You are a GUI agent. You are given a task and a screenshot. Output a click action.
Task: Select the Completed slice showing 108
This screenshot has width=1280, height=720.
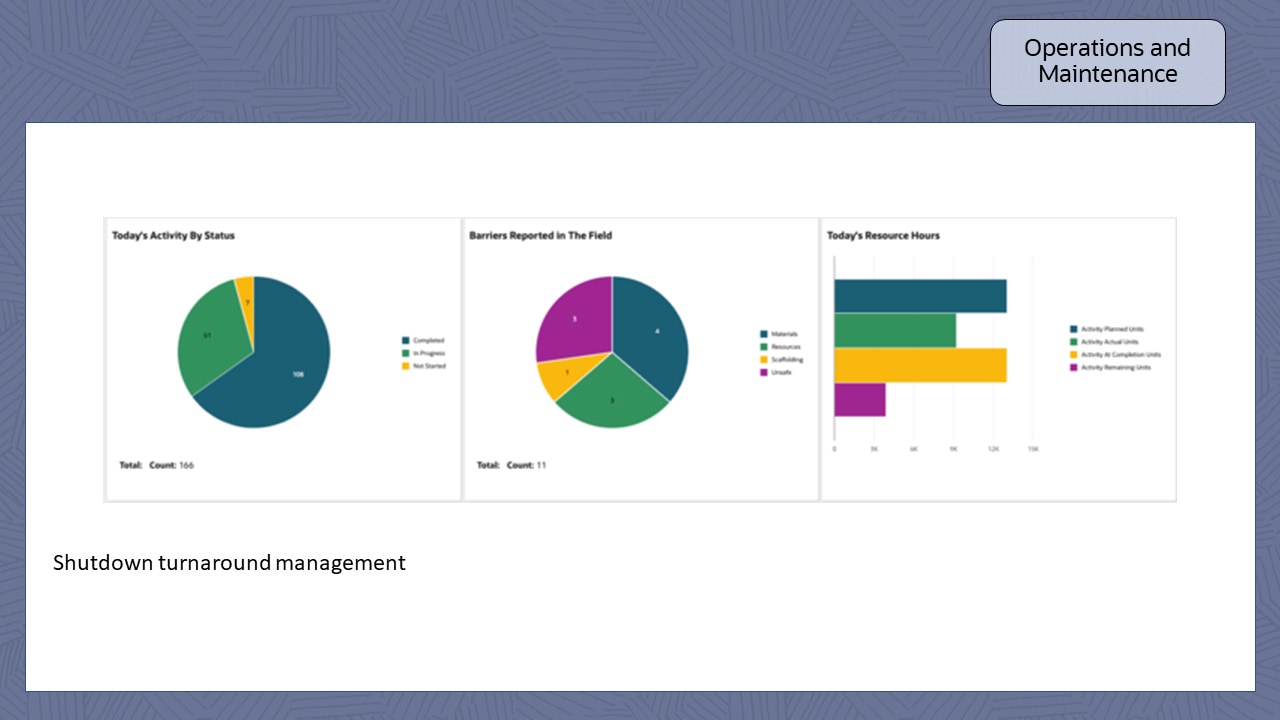point(297,375)
